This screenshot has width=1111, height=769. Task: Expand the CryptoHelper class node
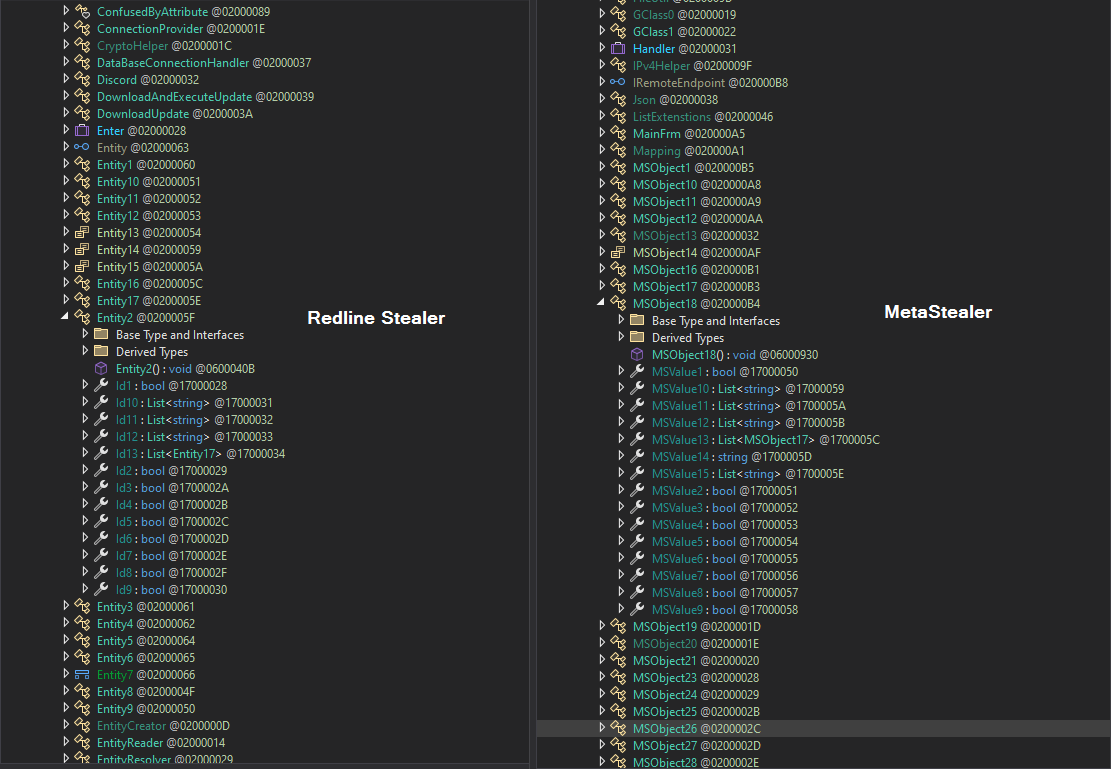click(x=66, y=45)
